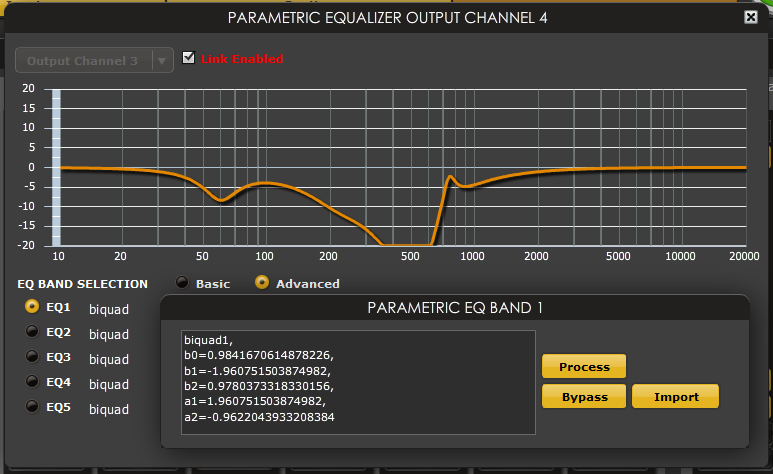
Task: Select the EQ5 band radio button
Action: coord(32,406)
